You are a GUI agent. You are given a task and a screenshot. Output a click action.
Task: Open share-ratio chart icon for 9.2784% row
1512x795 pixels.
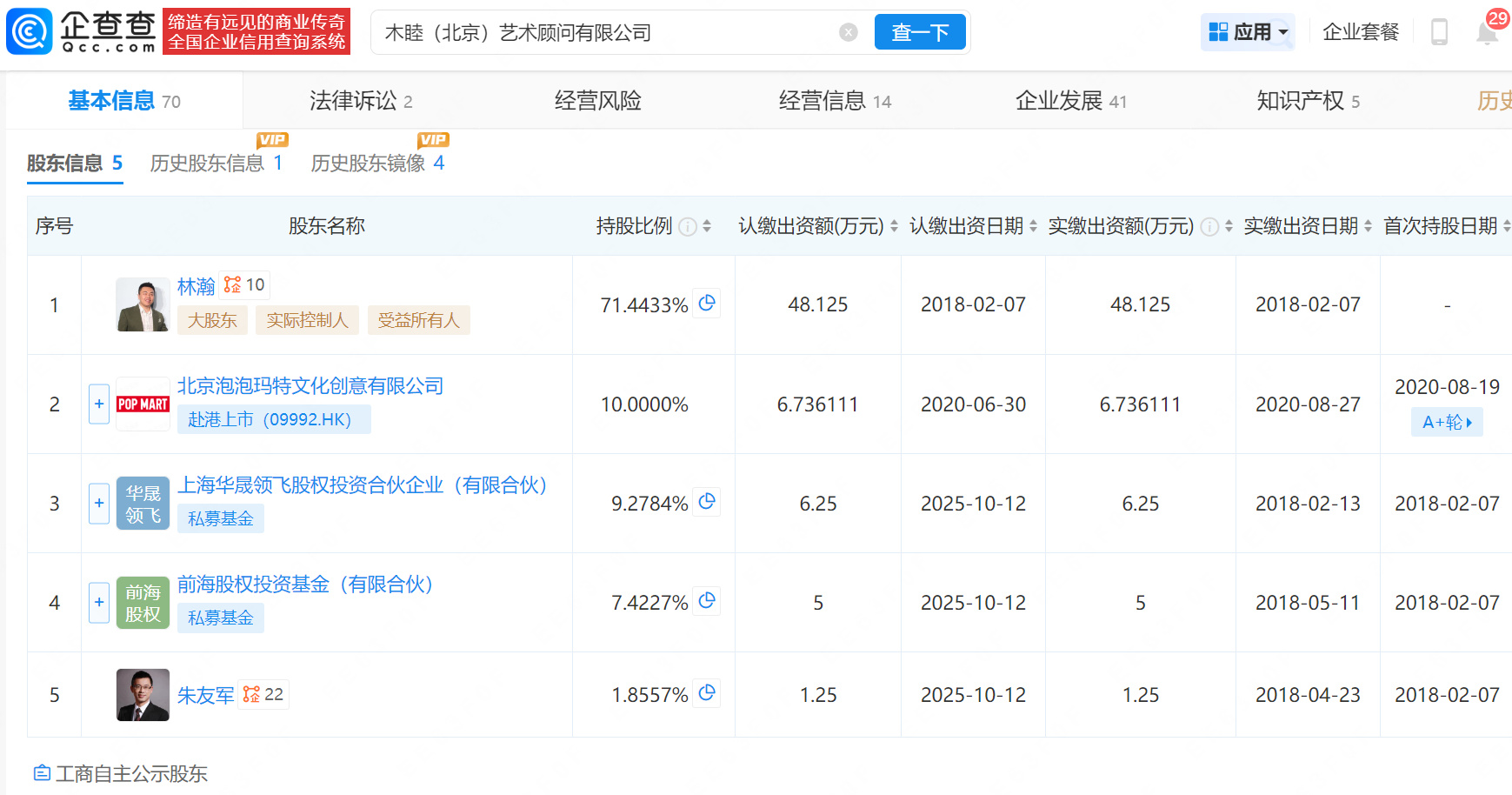tap(707, 501)
